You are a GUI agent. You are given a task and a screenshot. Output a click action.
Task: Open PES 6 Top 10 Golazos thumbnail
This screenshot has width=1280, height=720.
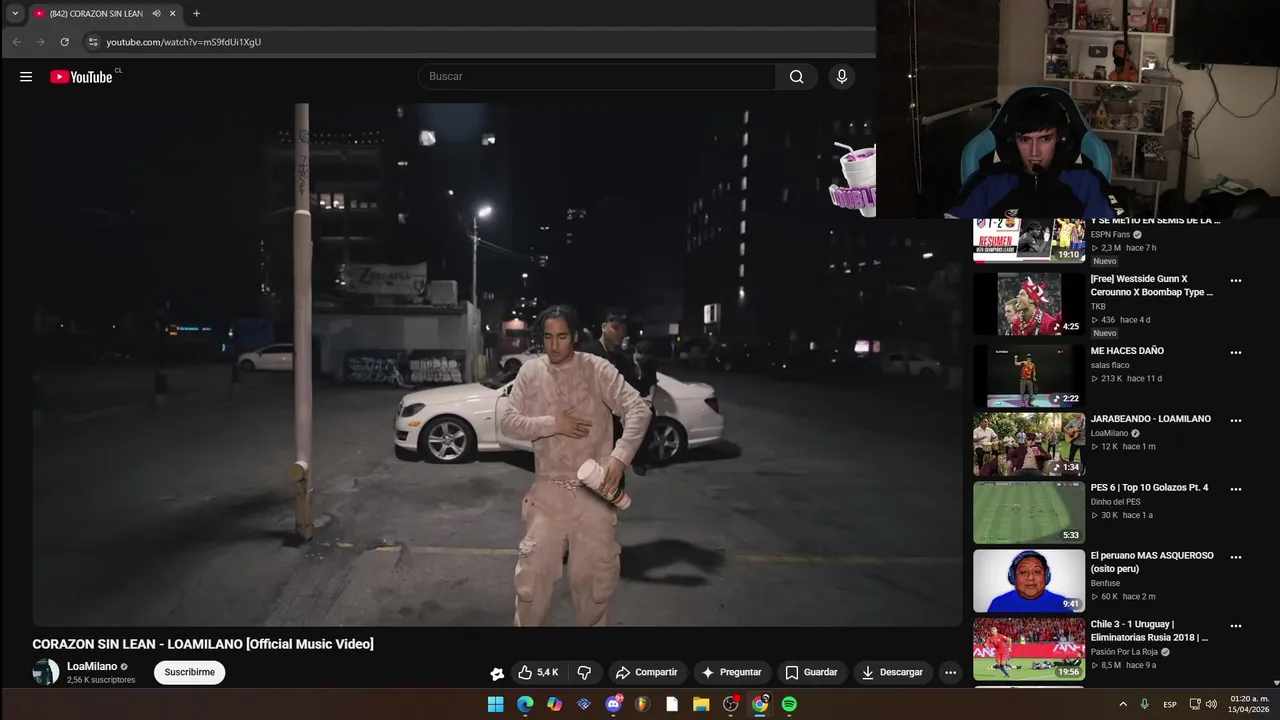coord(1029,513)
